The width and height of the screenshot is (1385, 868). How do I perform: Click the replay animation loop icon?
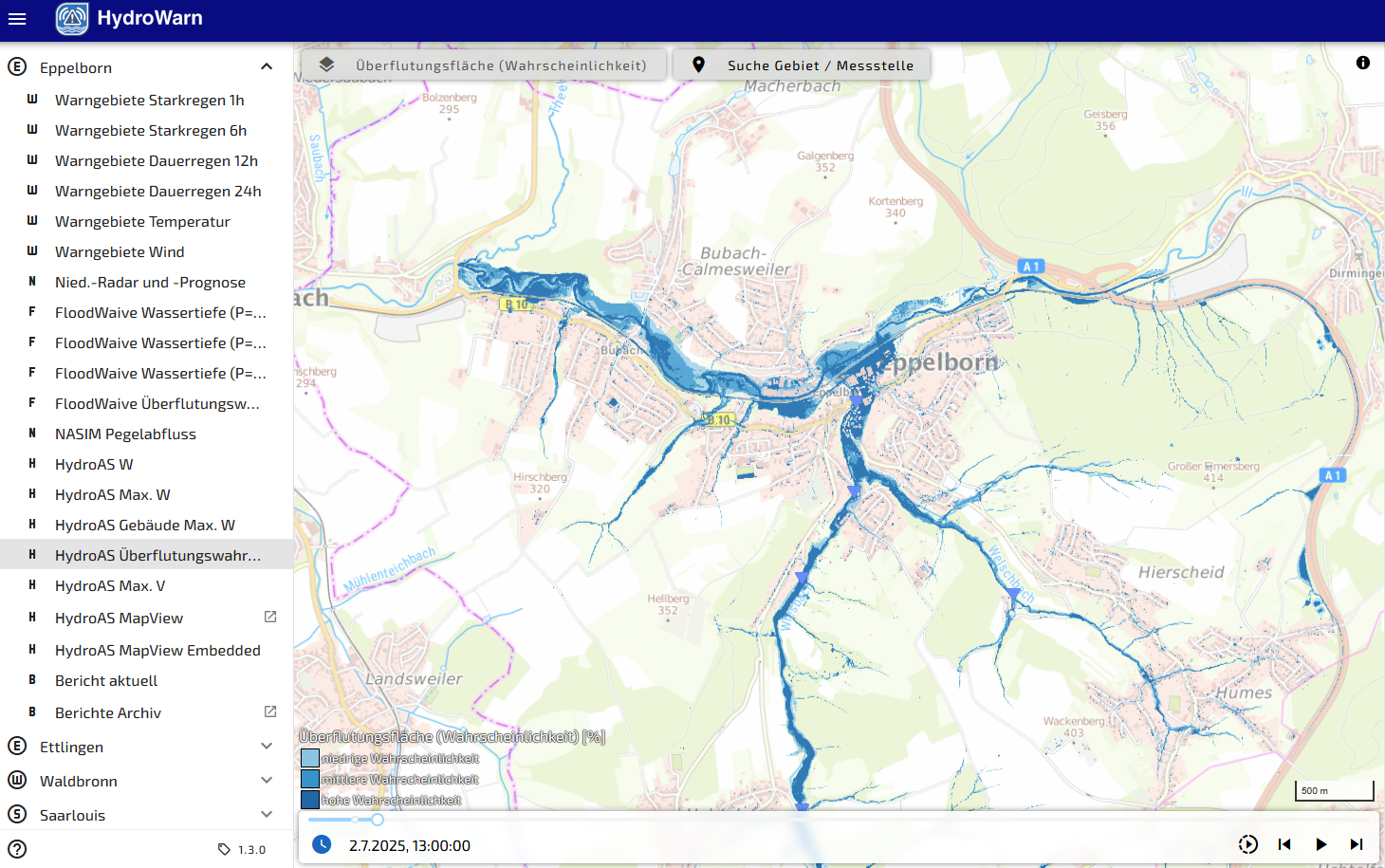[1247, 844]
